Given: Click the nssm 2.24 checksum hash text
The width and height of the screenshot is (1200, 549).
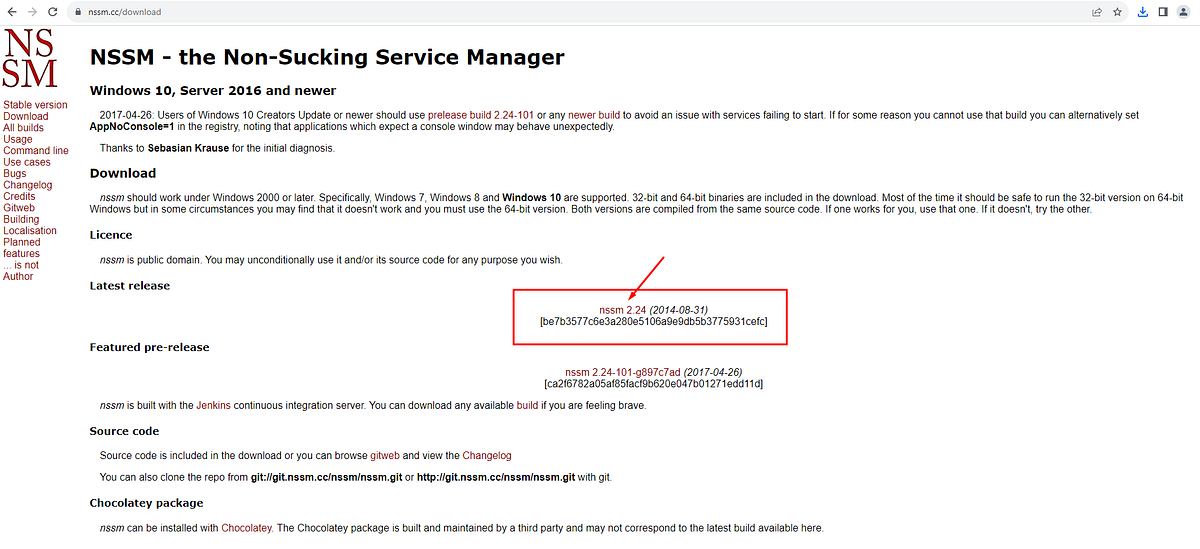Looking at the screenshot, I should [654, 322].
